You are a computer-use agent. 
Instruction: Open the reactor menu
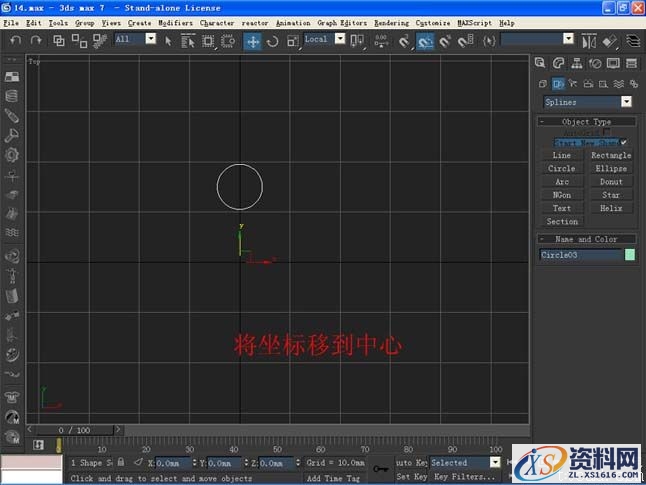pyautogui.click(x=255, y=23)
